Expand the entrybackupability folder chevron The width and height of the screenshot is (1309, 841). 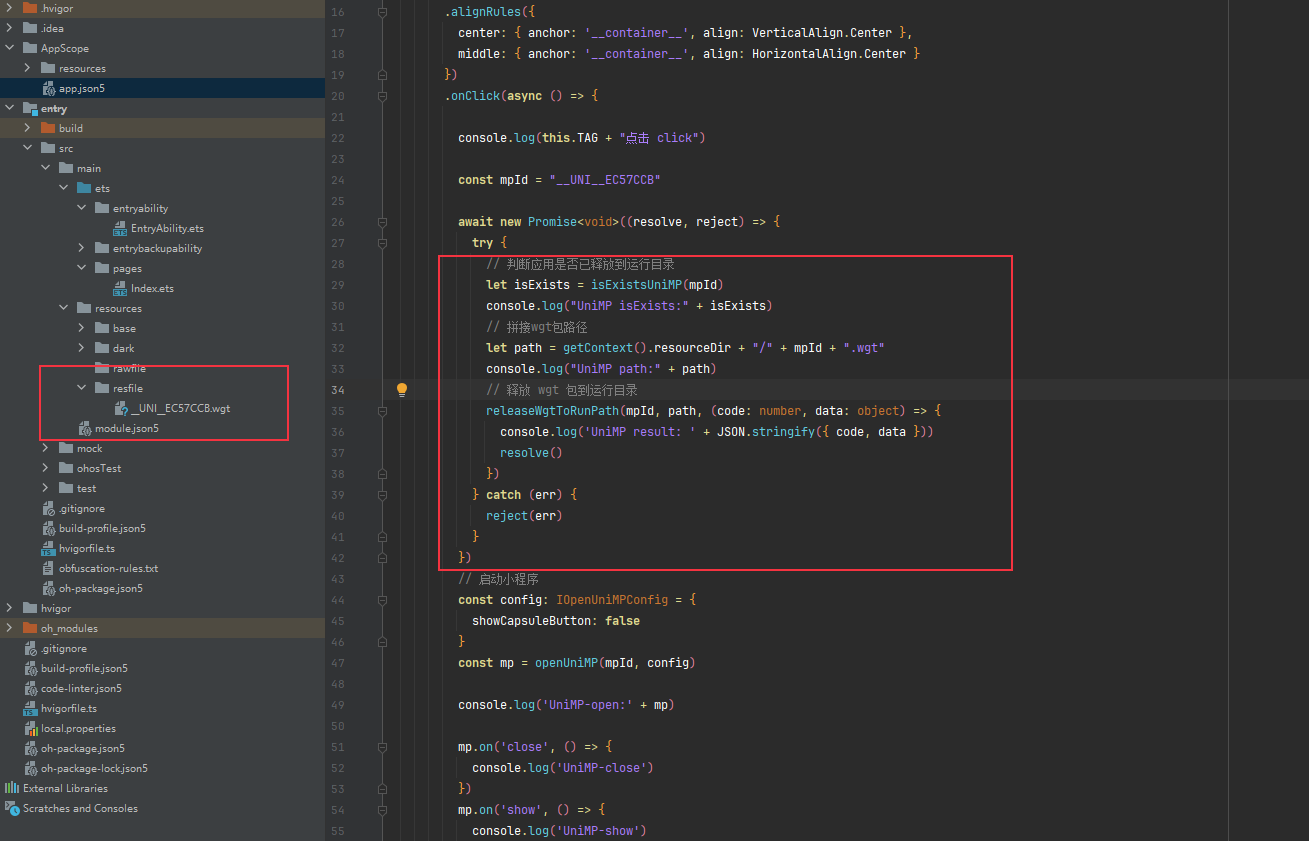[82, 248]
